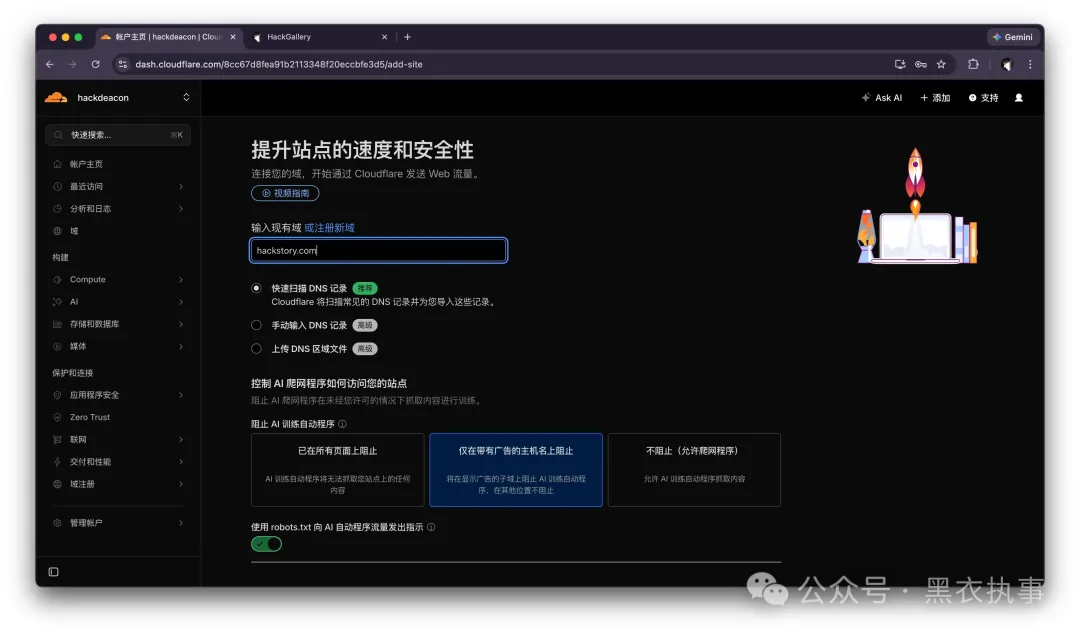This screenshot has width=1080, height=634.
Task: Select the 帐户主页 hackdeacon browser tab
Action: point(167,37)
